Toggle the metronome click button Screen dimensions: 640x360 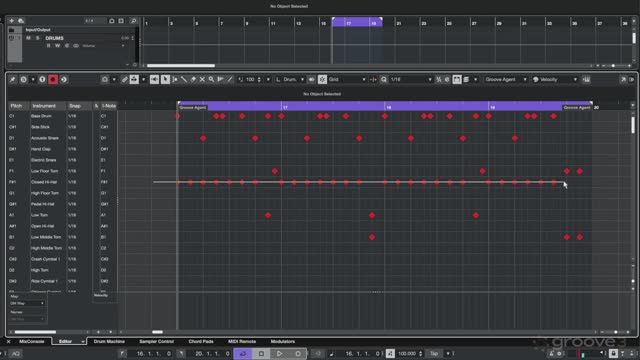[390, 353]
